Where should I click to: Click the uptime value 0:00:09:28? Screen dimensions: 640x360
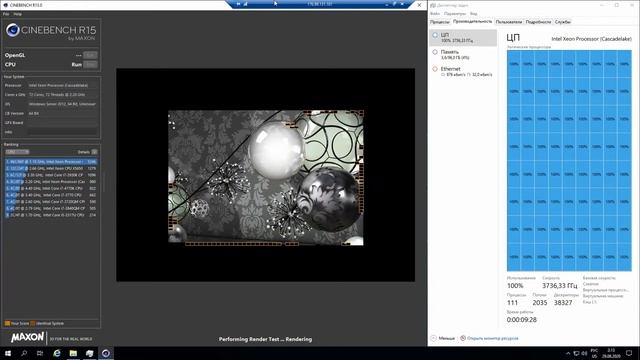pyautogui.click(x=522, y=320)
